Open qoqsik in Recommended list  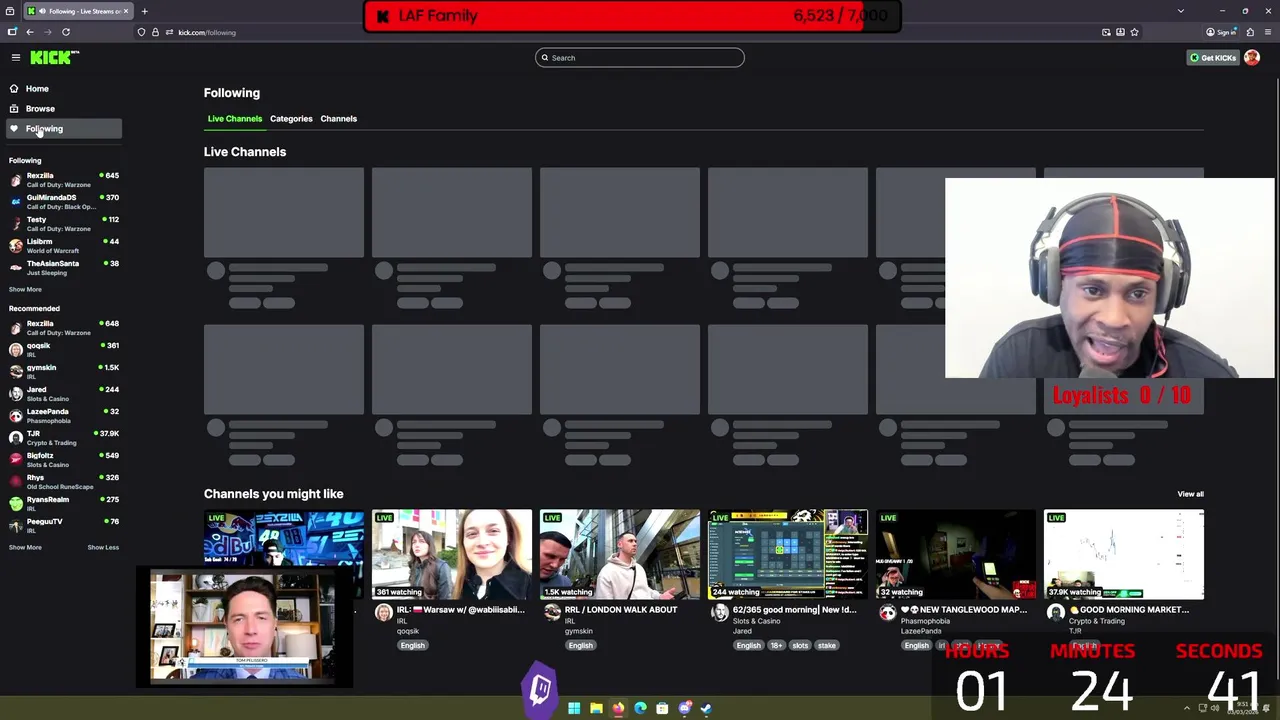64,350
